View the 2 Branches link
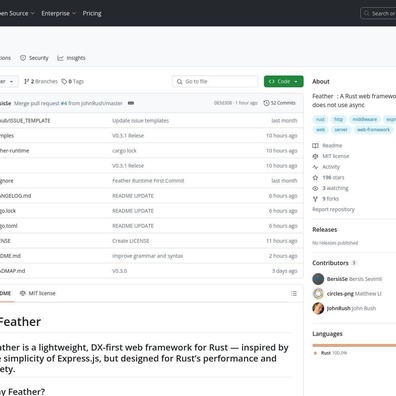 (41, 81)
